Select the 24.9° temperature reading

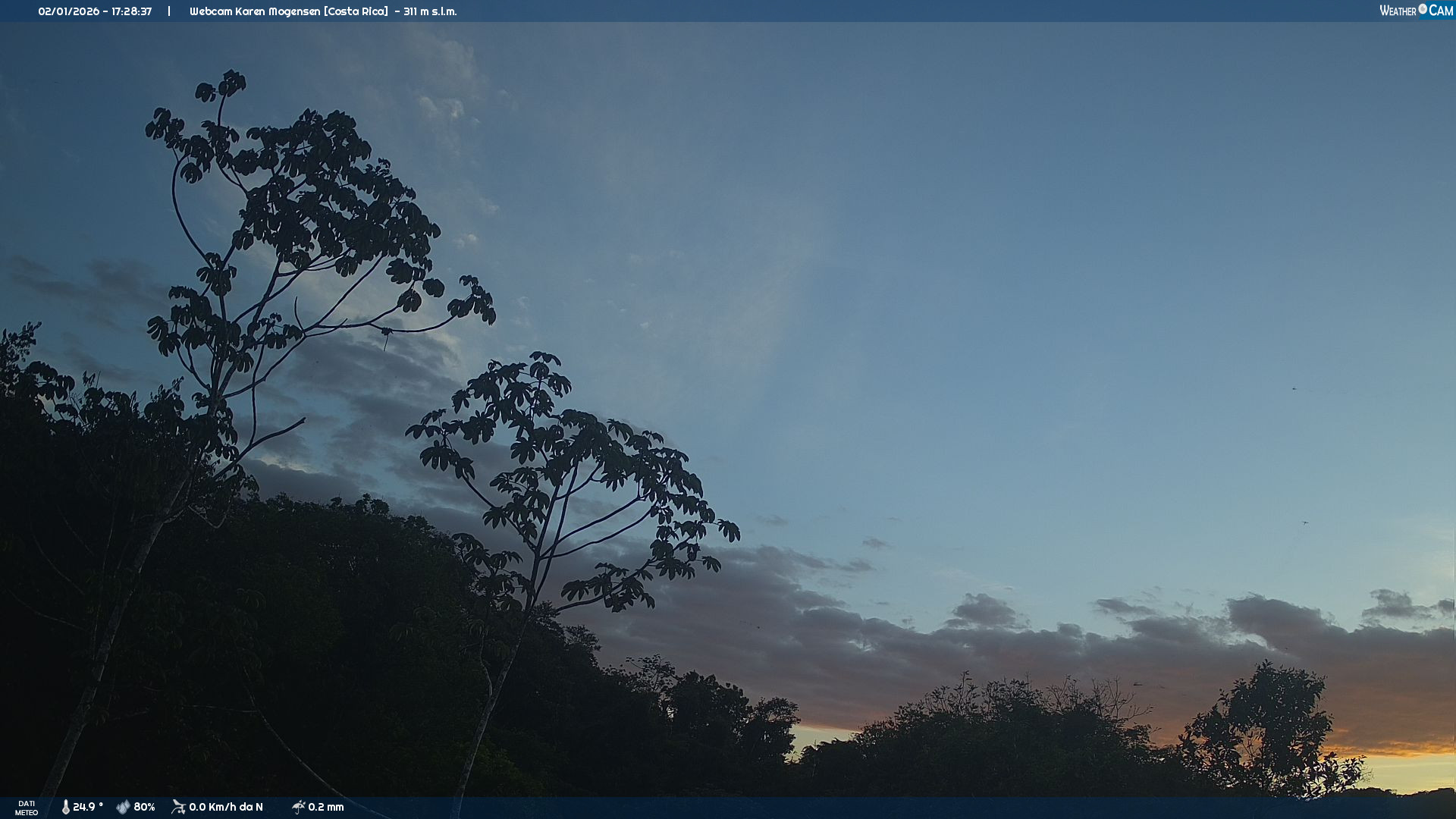pos(87,807)
